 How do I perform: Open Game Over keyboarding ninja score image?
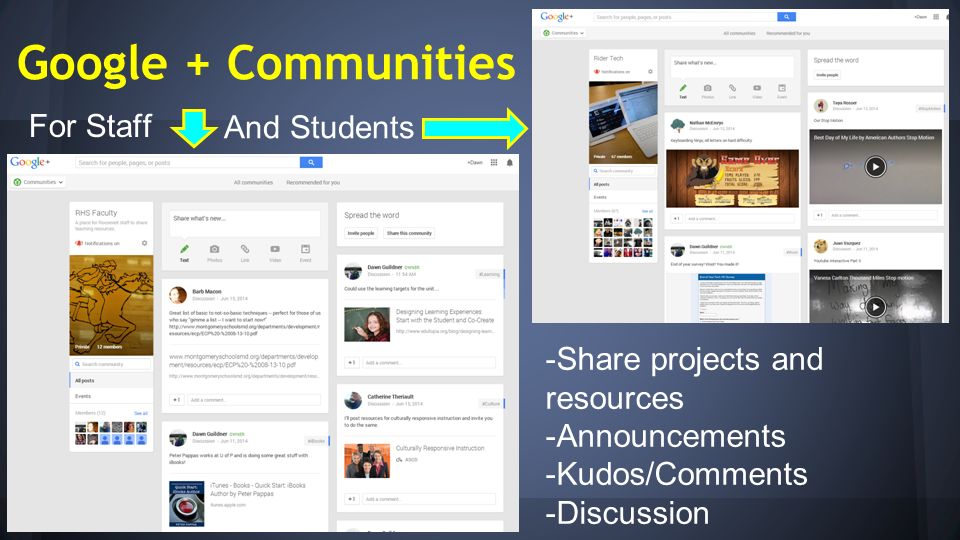(732, 179)
